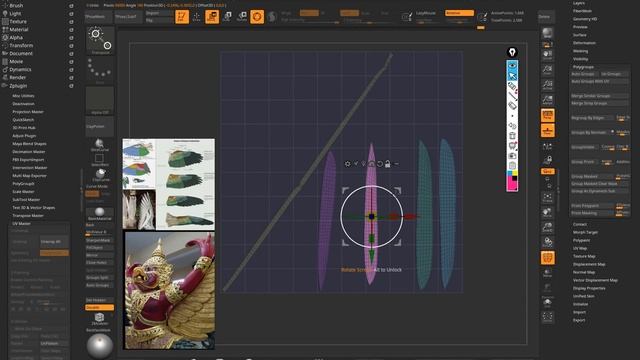Toggle the orange Gizmo 3D circle button
The height and width of the screenshot is (360, 640).
pyautogui.click(x=257, y=17)
